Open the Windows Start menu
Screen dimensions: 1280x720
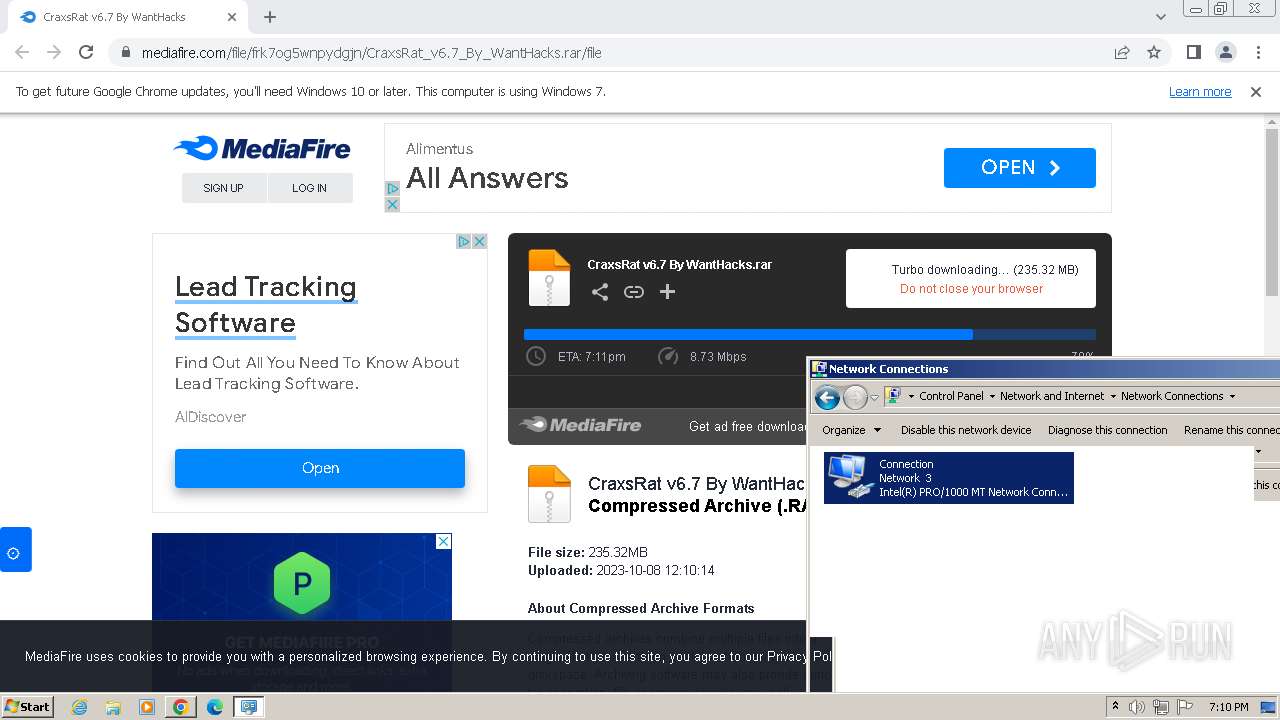(28, 706)
